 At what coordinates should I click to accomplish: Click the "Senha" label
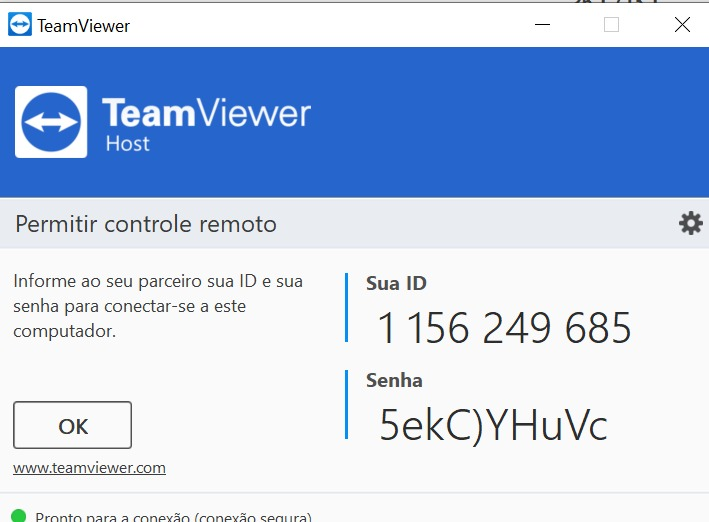[x=394, y=380]
